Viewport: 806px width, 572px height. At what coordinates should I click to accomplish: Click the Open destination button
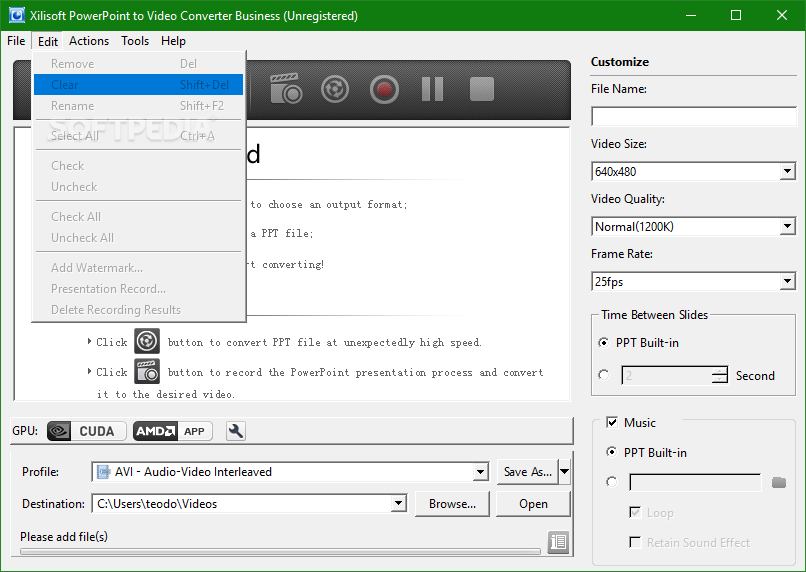[534, 504]
